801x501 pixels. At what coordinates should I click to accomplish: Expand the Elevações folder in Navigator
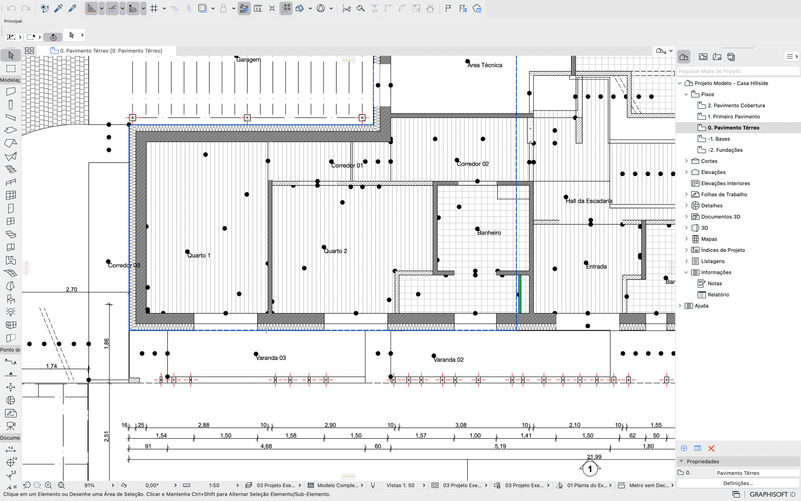point(687,172)
